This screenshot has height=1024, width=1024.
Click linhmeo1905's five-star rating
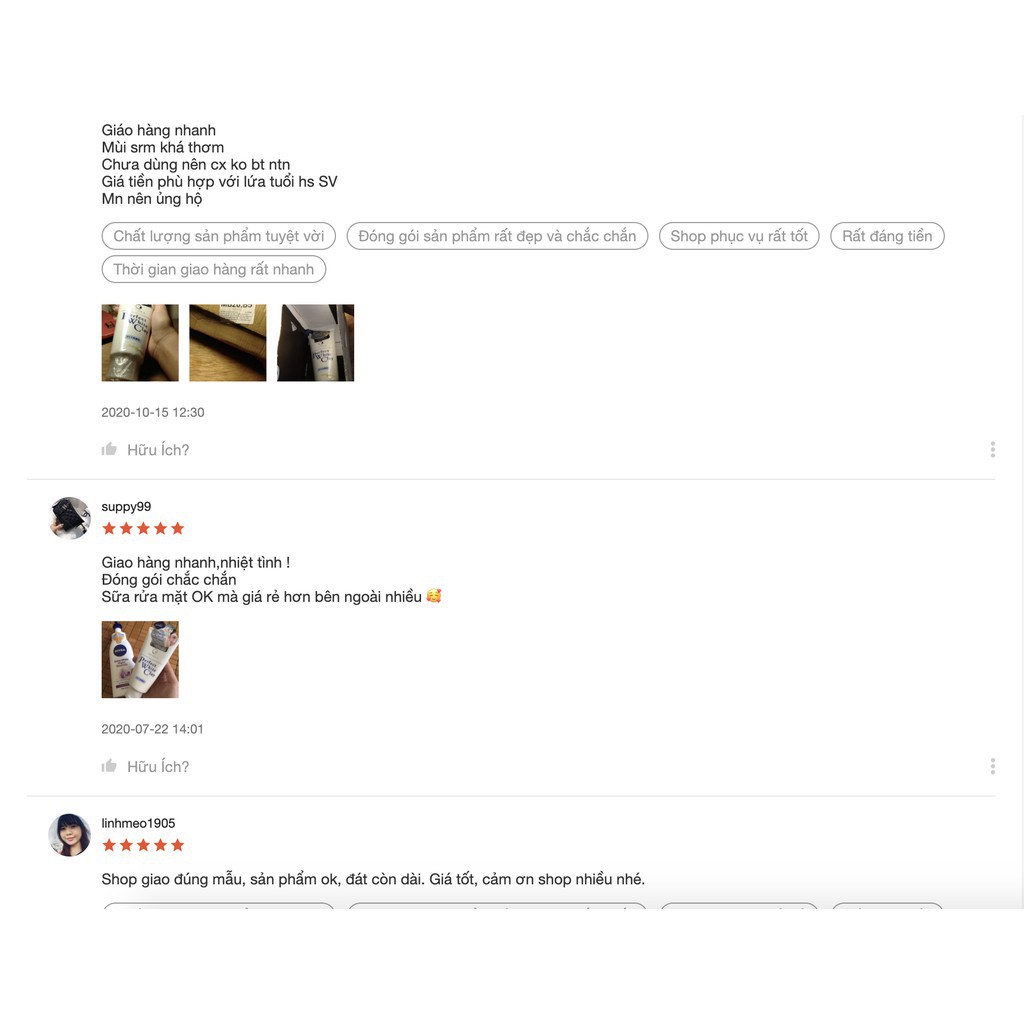coord(143,845)
